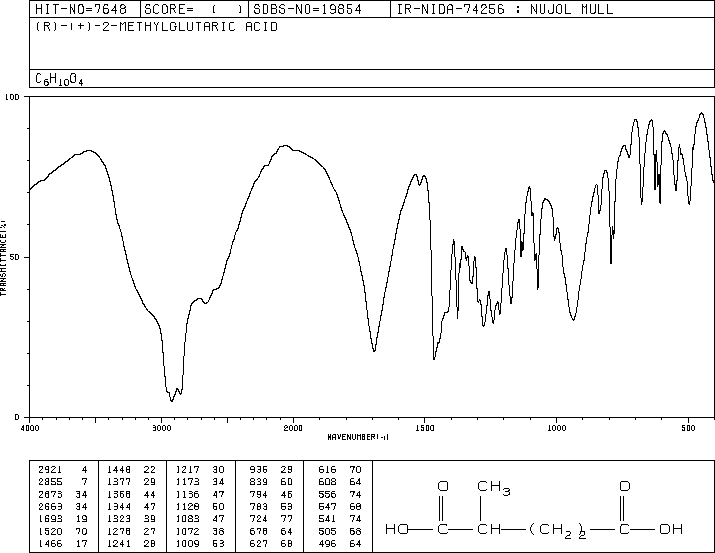The width and height of the screenshot is (715, 553).
Task: Select the 1083 peak table entry
Action: click(x=200, y=519)
